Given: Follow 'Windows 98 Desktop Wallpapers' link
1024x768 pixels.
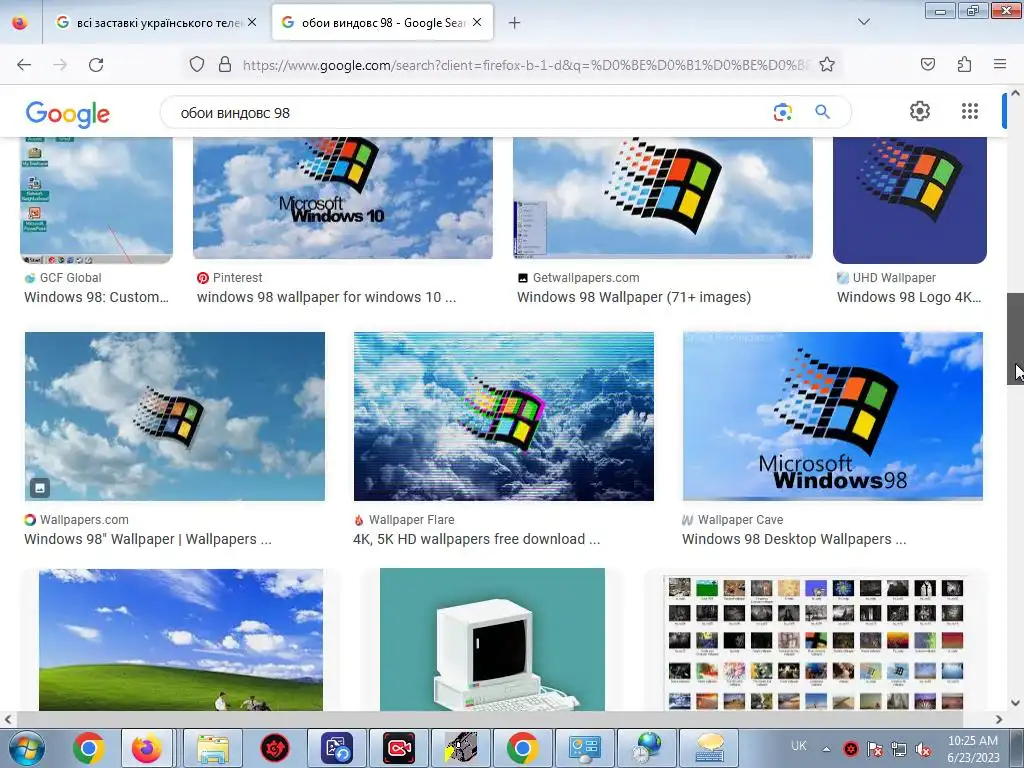Looking at the screenshot, I should click(x=794, y=539).
